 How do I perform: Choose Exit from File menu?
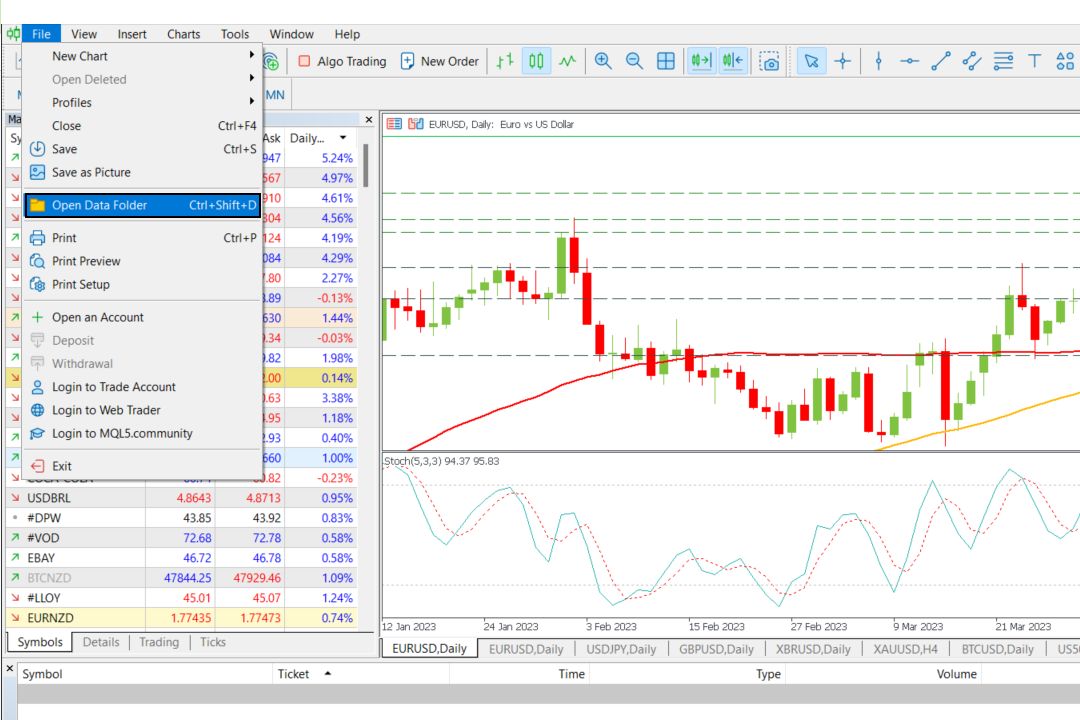click(x=143, y=466)
